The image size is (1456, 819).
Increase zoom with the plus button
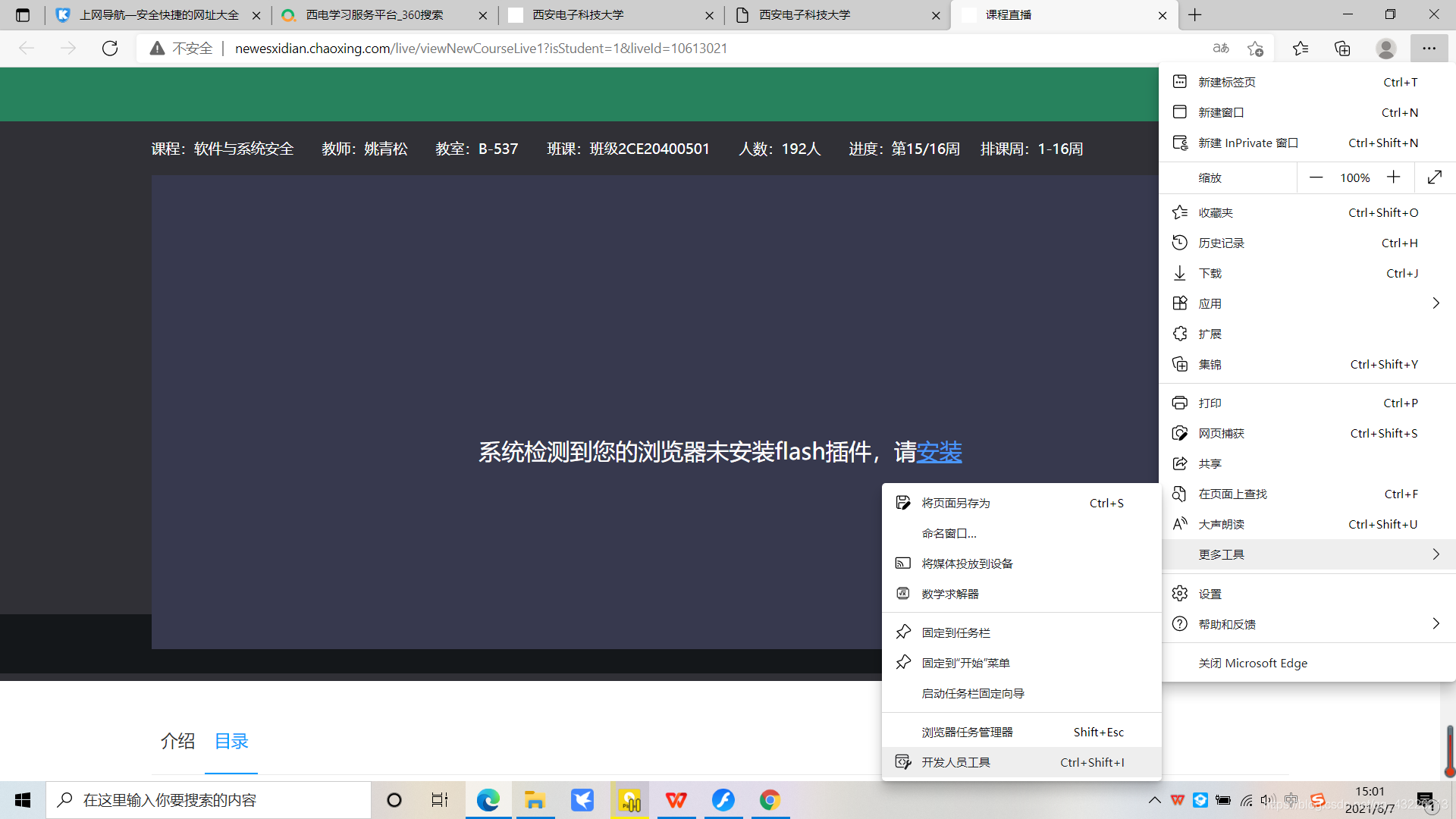tap(1393, 177)
